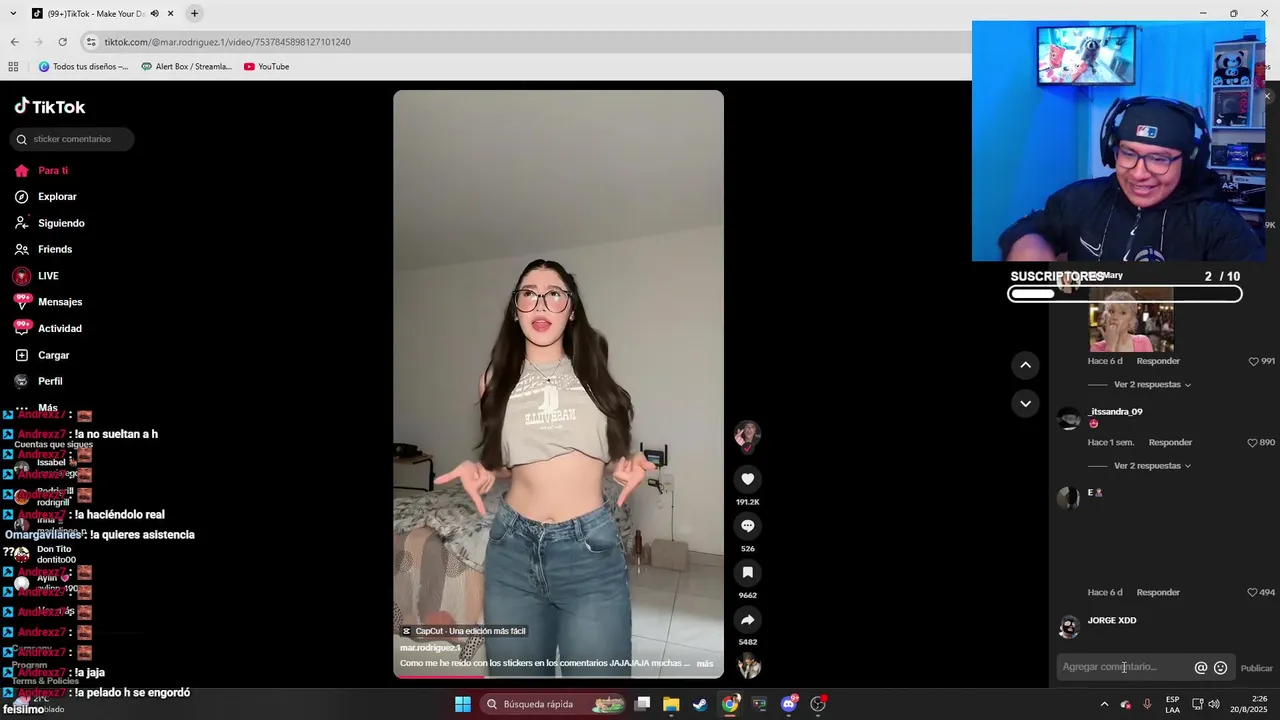Screen dimensions: 1280x720
Task: Go to Siguiendo feed
Action: [x=61, y=223]
